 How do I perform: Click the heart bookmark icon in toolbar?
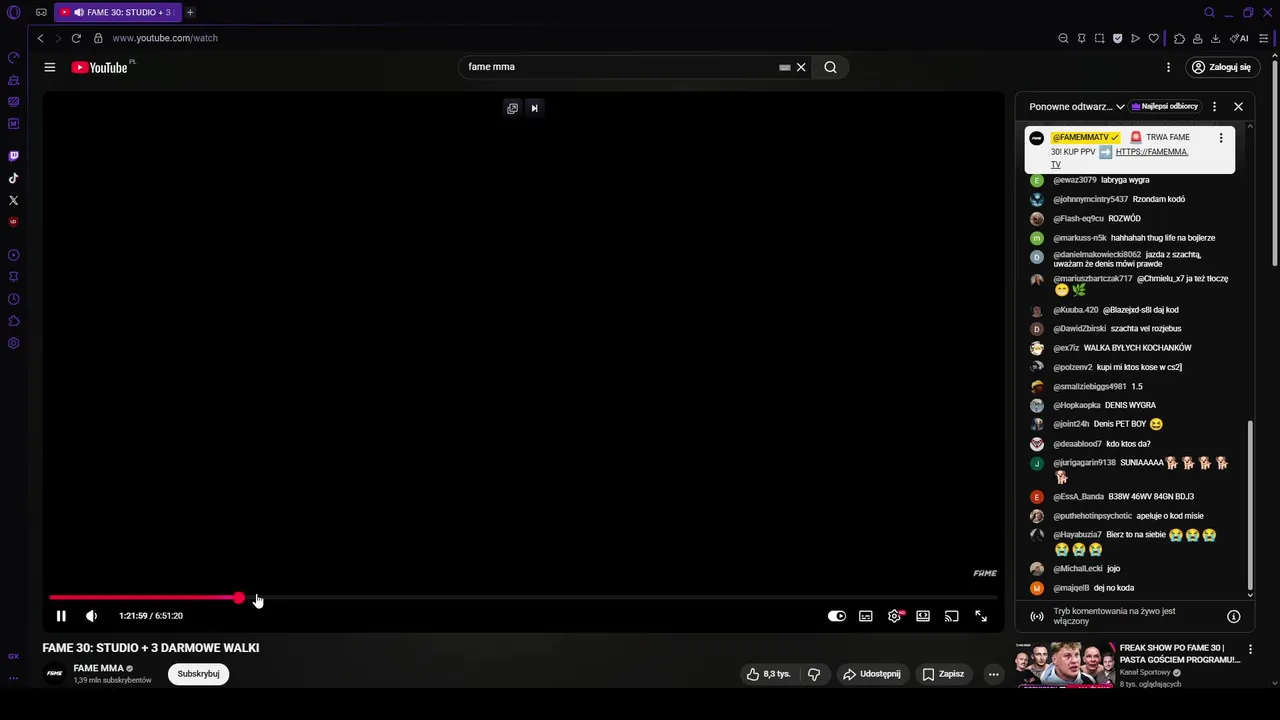click(1153, 38)
